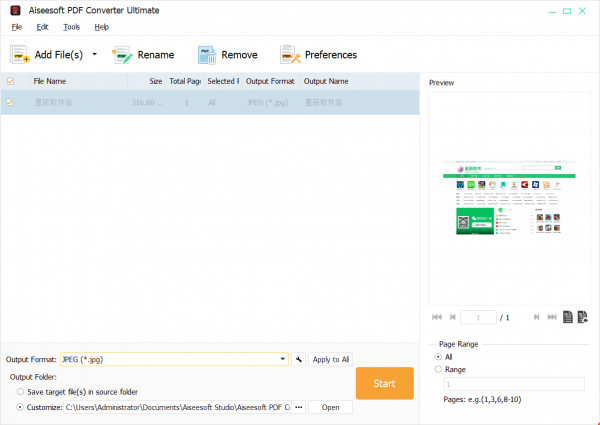The width and height of the screenshot is (600, 425).
Task: Click the Output Name column header
Action: tap(360, 81)
